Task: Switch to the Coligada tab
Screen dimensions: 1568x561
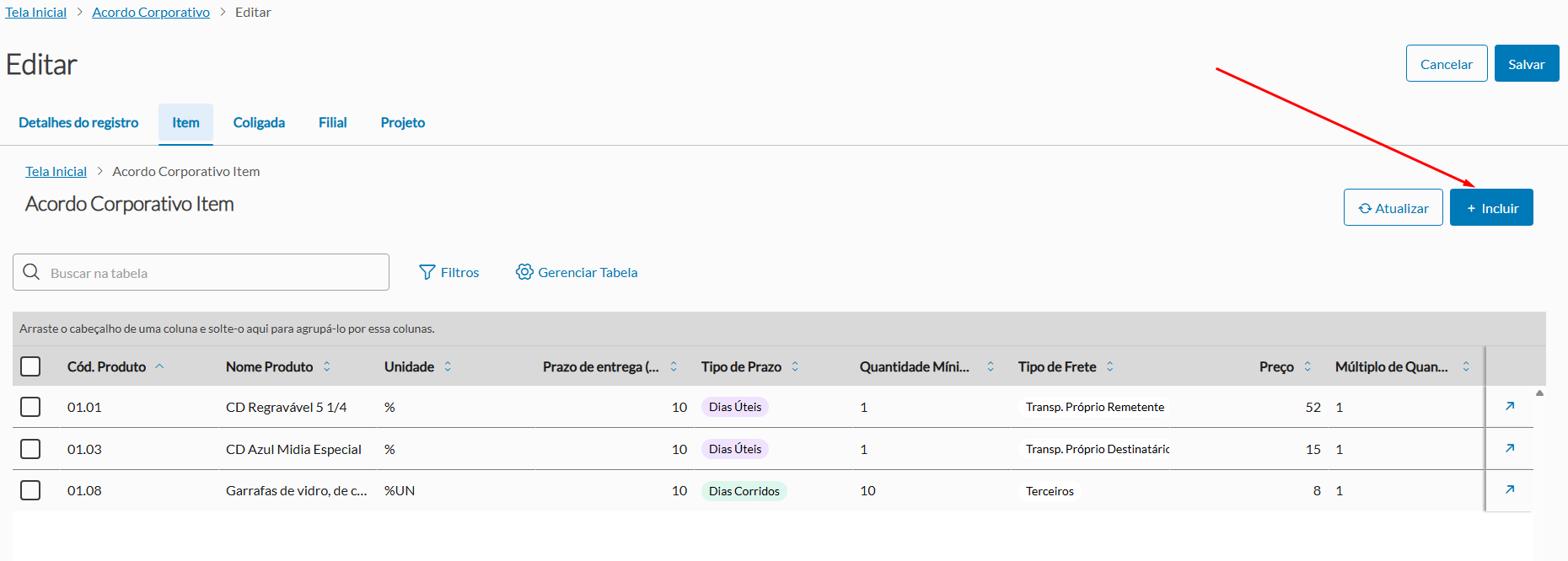Action: pos(259,123)
